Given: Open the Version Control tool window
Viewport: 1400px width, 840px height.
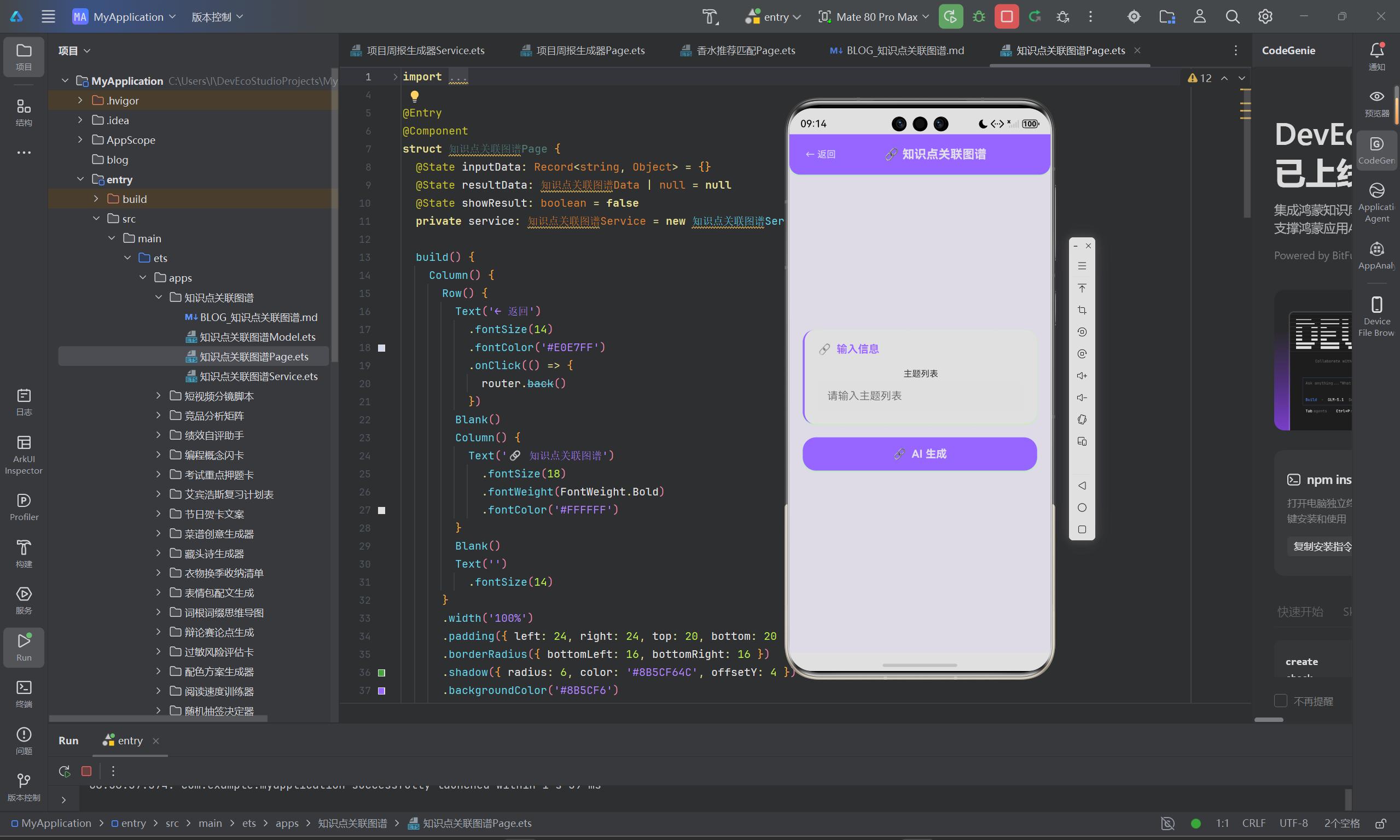Looking at the screenshot, I should point(24,787).
